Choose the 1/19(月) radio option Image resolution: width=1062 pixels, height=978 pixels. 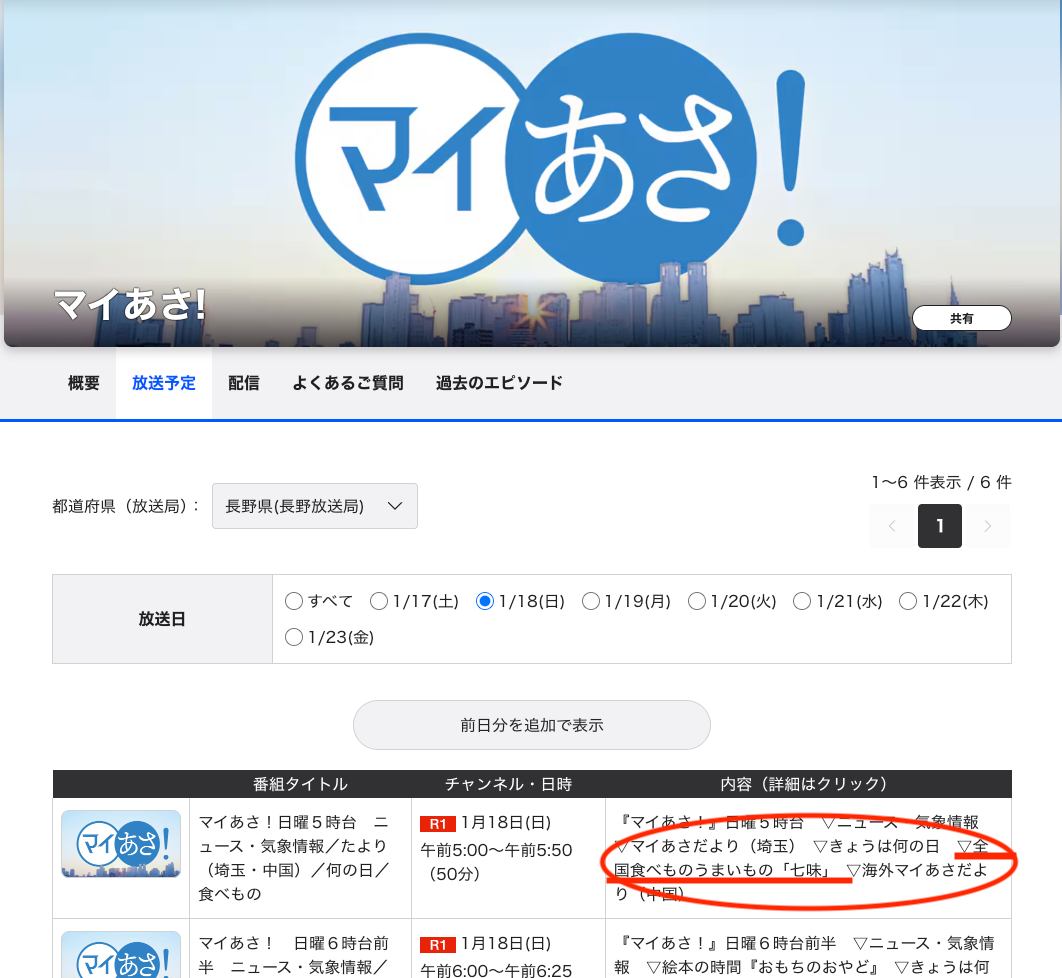(x=591, y=601)
